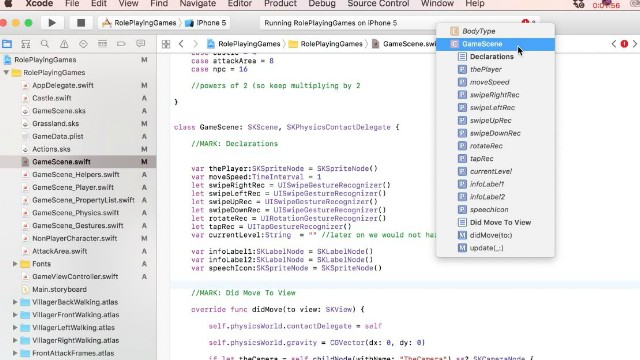This screenshot has height=360, width=640.
Task: Jump to update(_:) method
Action: [495, 248]
